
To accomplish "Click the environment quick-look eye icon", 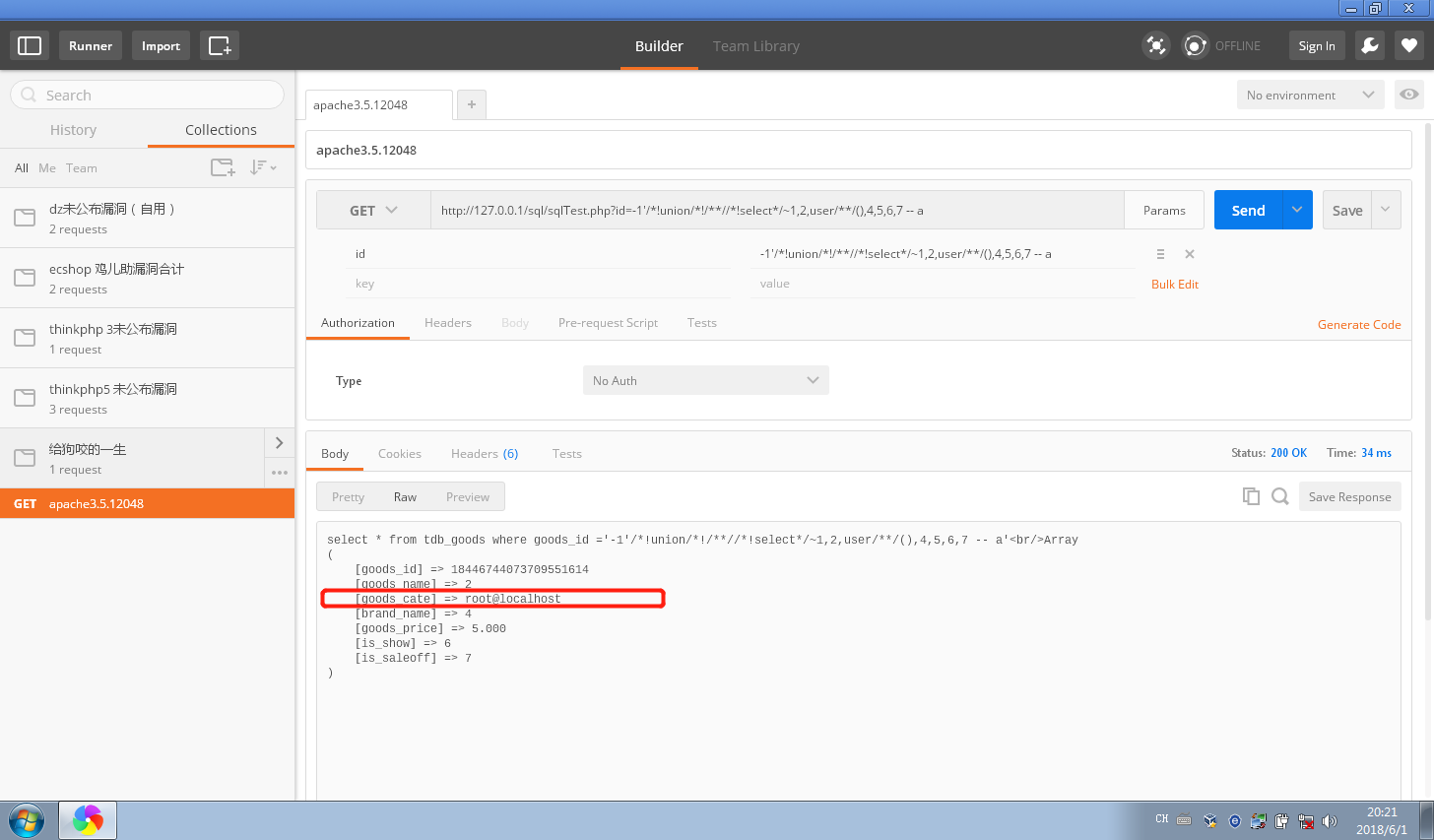I will (x=1409, y=95).
